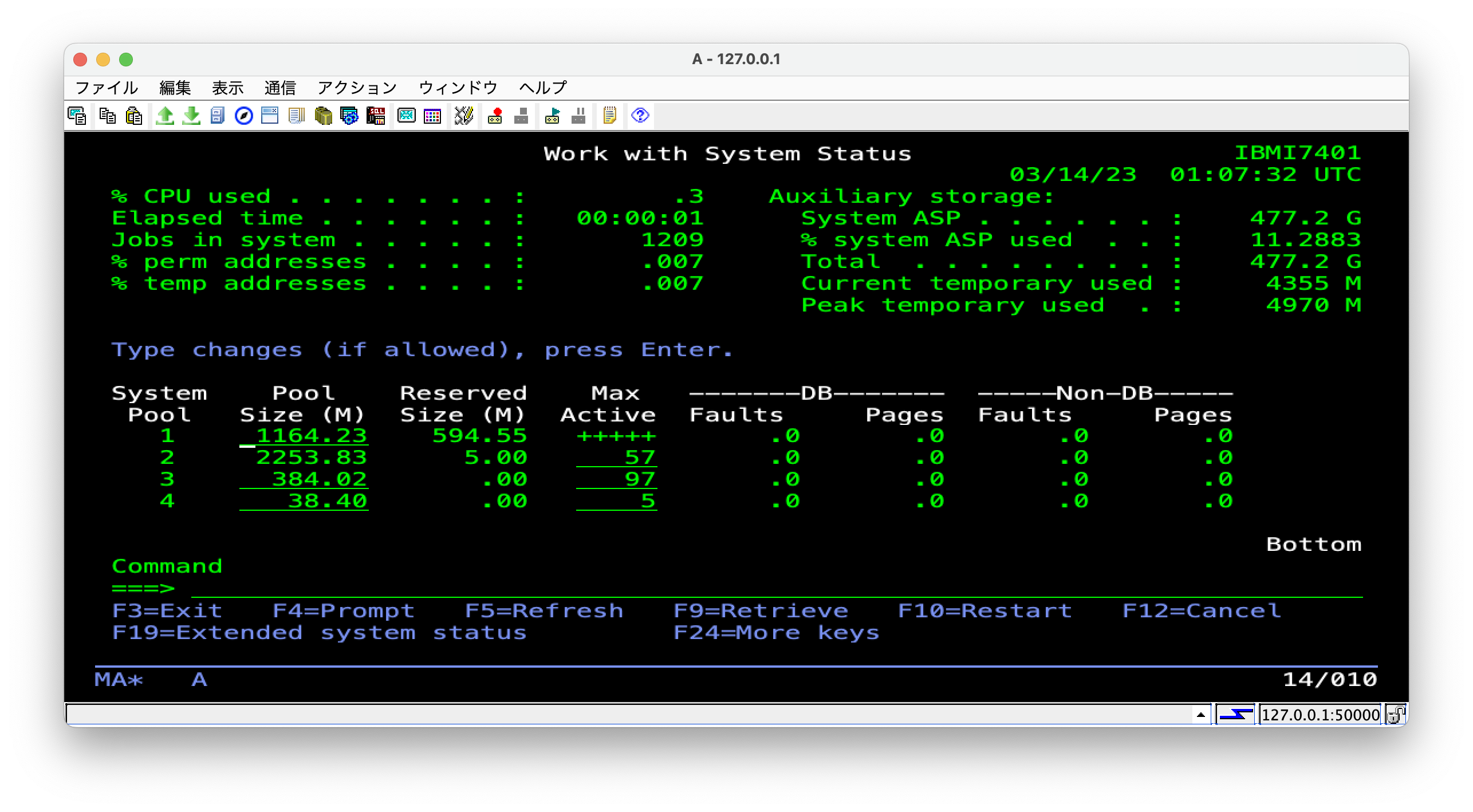
Task: Expand the status bar up arrow
Action: click(x=1201, y=715)
